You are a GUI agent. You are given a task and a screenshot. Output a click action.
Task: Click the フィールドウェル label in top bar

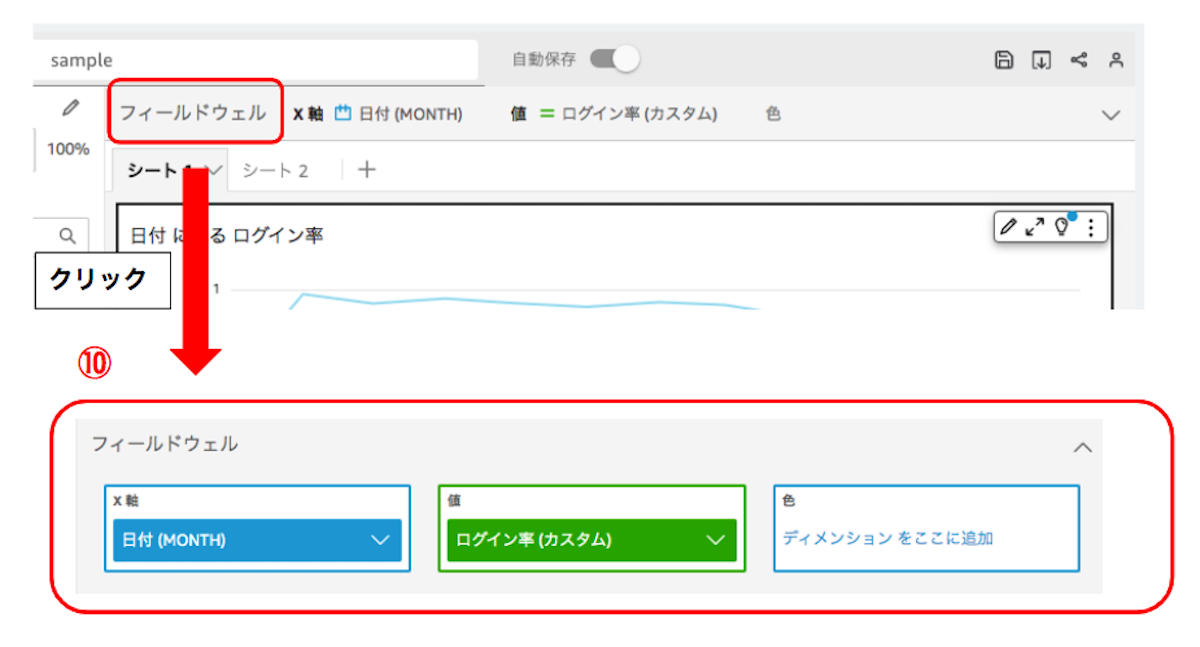(193, 113)
